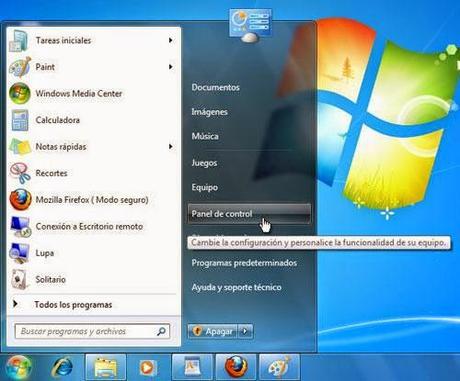This screenshot has height=381, width=460.
Task: Expand the Notas rápidas submenu arrow
Action: 171,146
